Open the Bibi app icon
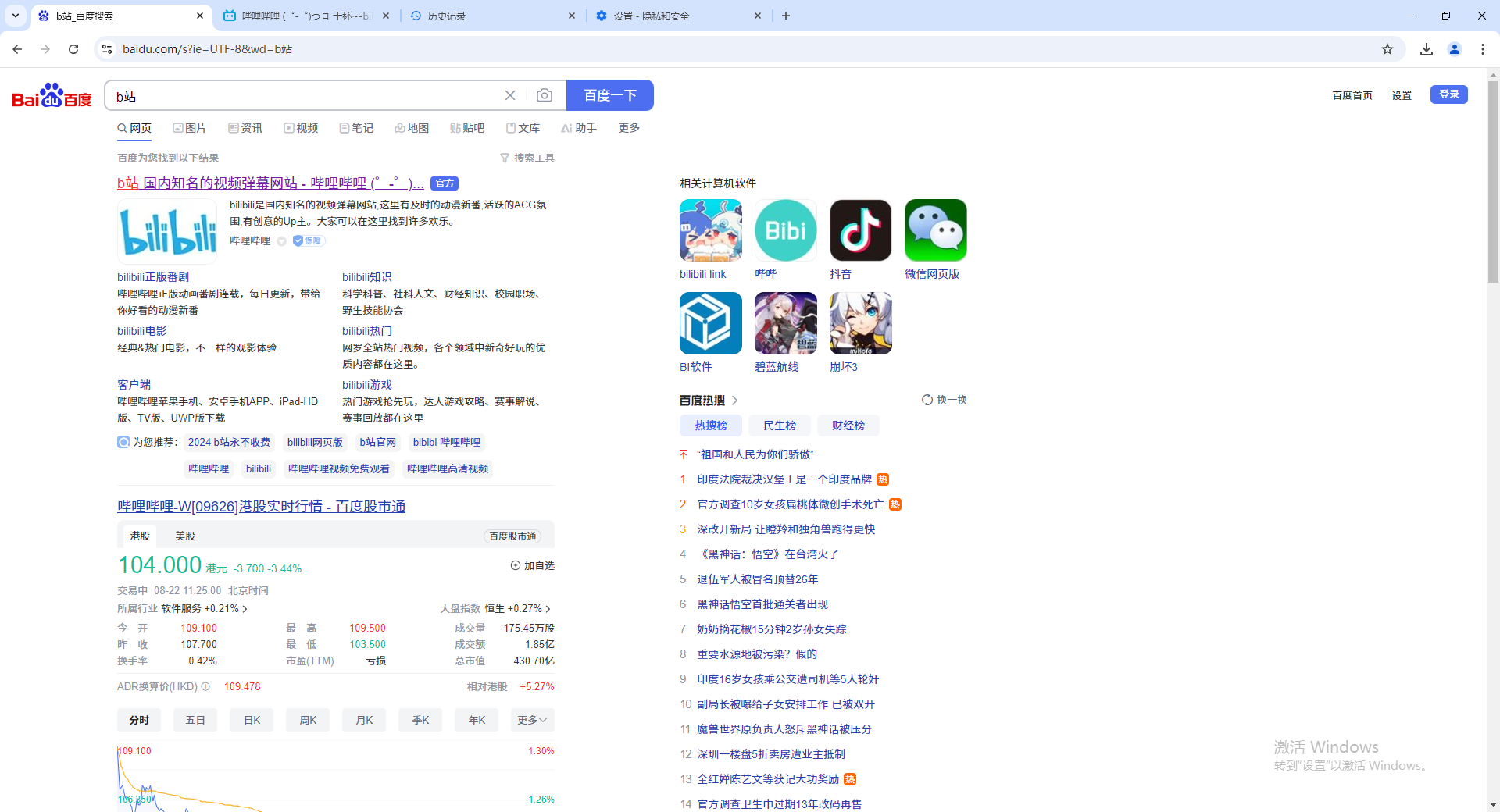The height and width of the screenshot is (812, 1500). tap(786, 230)
